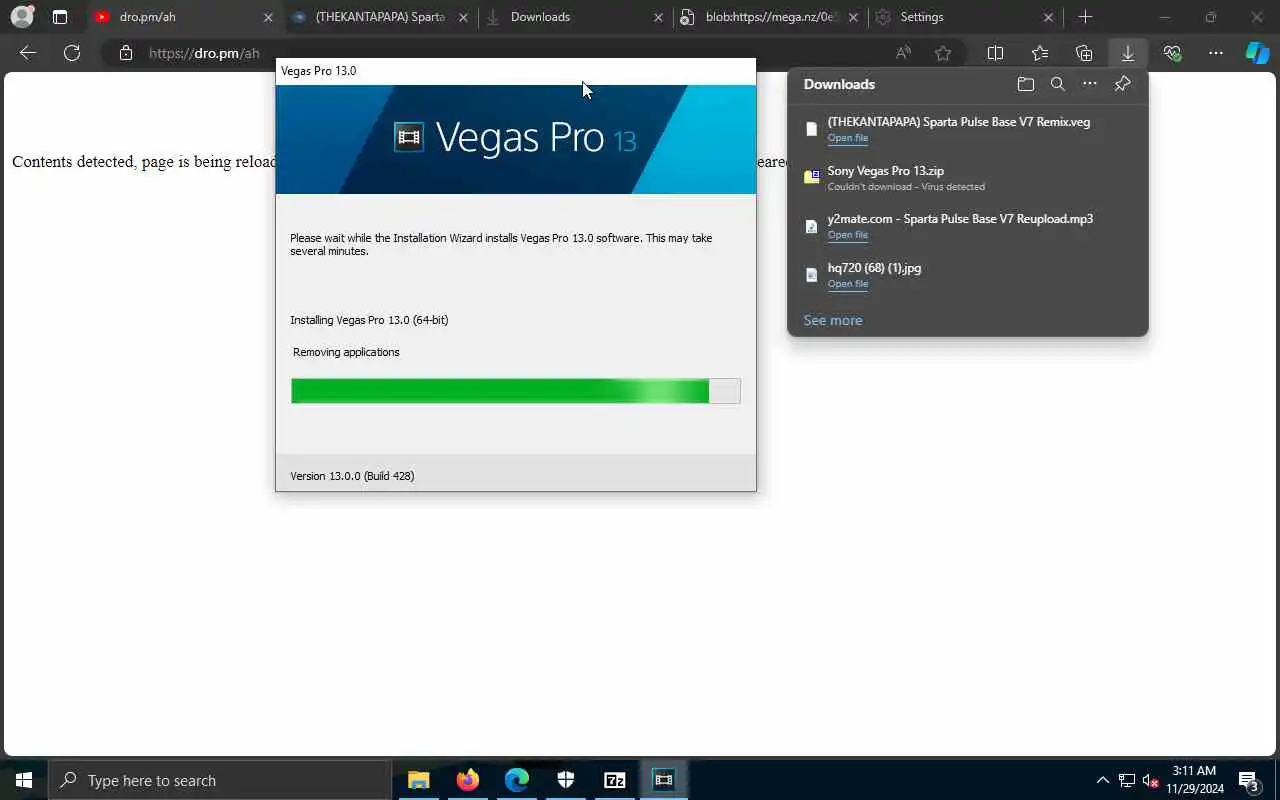
Task: Open Collections panel
Action: pyautogui.click(x=1084, y=53)
